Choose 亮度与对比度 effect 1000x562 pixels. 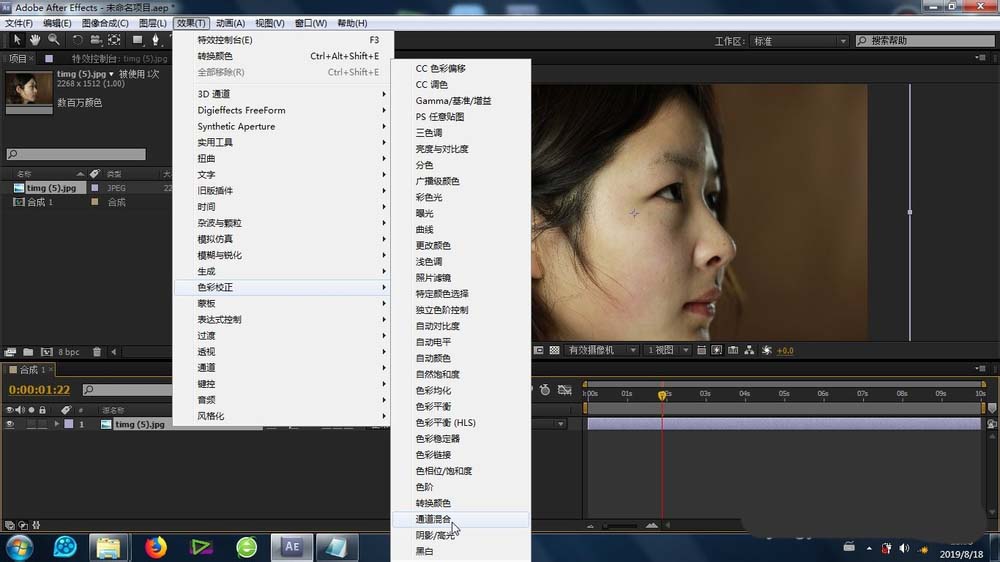tap(460, 149)
